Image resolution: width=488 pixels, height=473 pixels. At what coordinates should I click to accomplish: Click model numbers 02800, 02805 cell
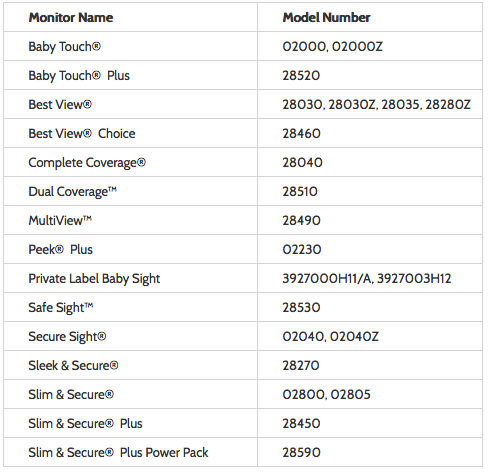[326, 394]
